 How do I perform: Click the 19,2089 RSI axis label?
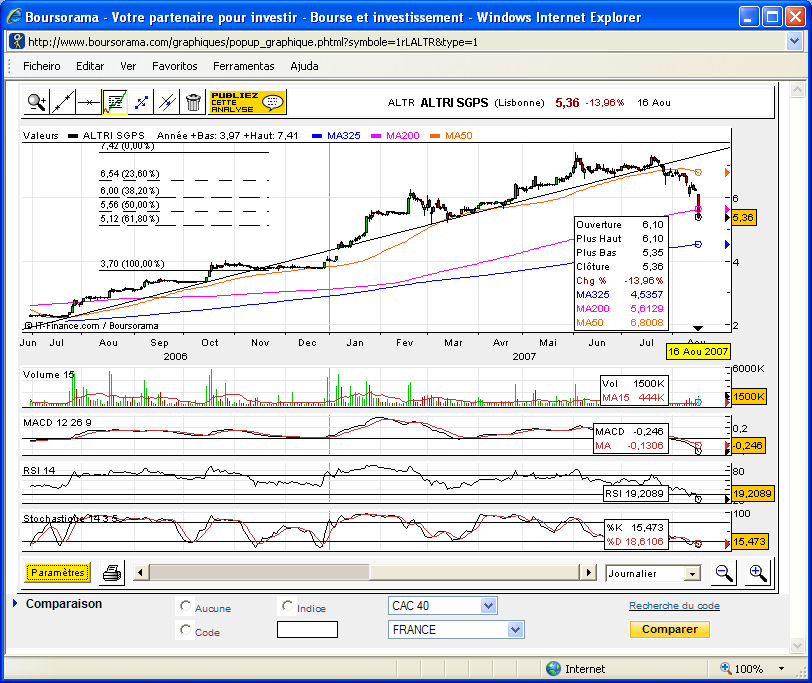(752, 493)
